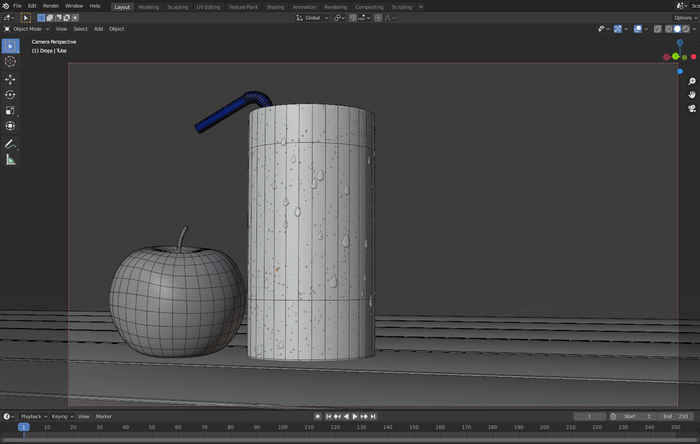Click the zoom view magnifier icon
The width and height of the screenshot is (700, 444).
pyautogui.click(x=691, y=82)
